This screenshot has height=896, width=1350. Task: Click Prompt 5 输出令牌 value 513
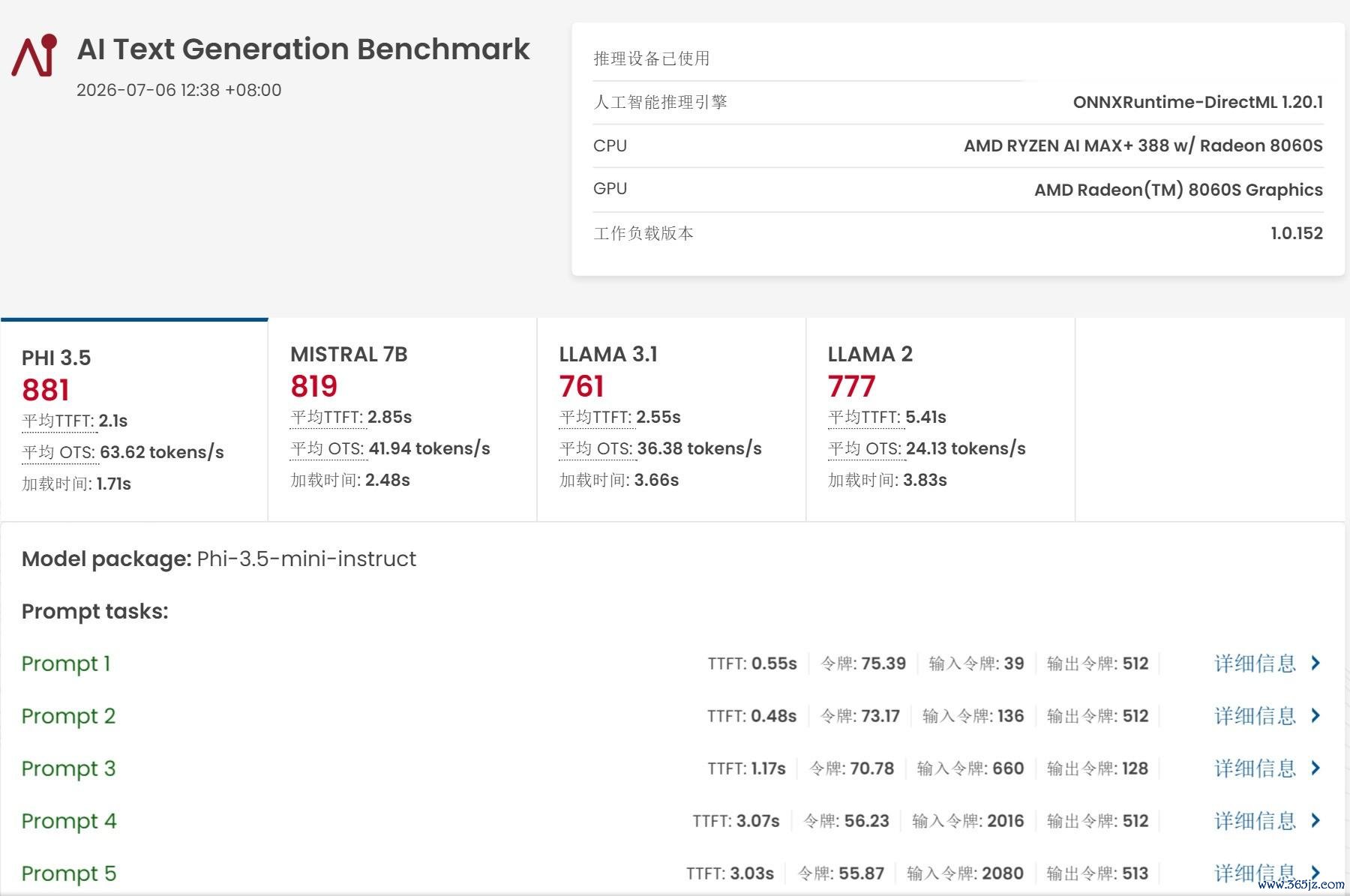(1135, 874)
